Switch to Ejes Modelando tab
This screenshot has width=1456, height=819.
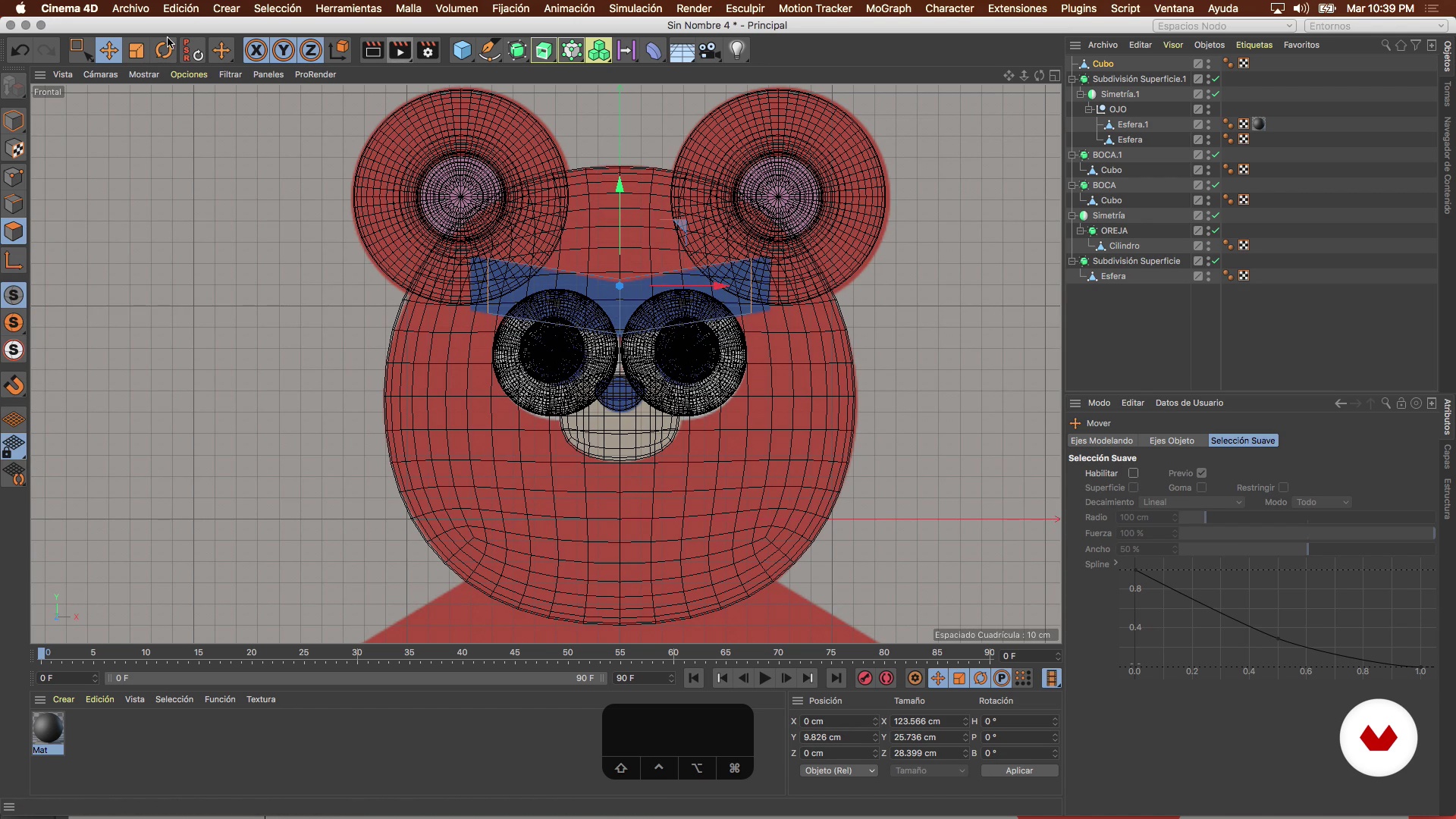pyautogui.click(x=1101, y=441)
